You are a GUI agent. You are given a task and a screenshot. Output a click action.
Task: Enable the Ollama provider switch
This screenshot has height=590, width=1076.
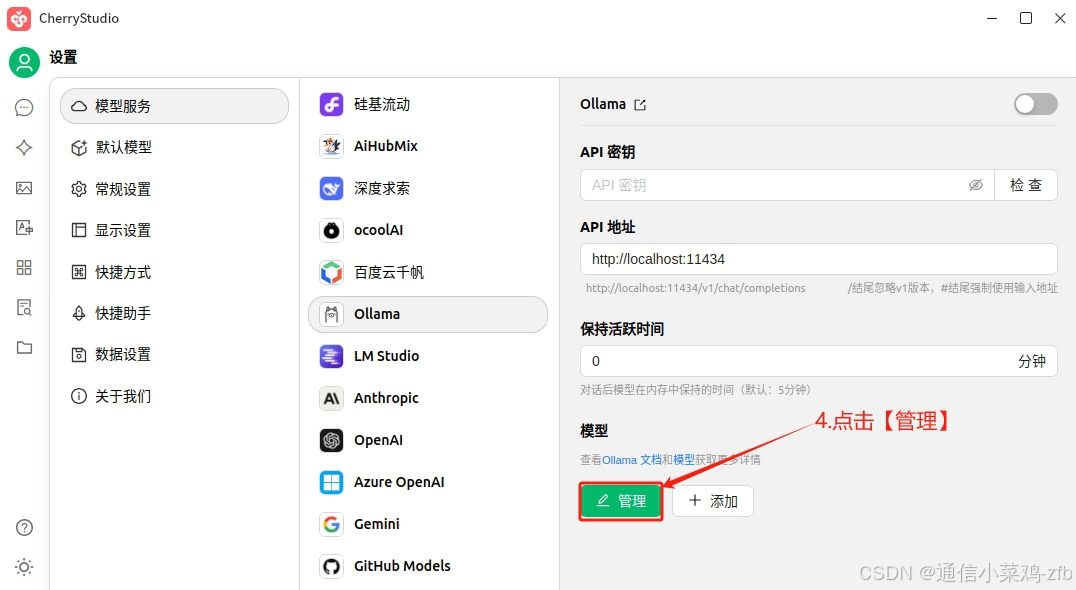point(1036,104)
